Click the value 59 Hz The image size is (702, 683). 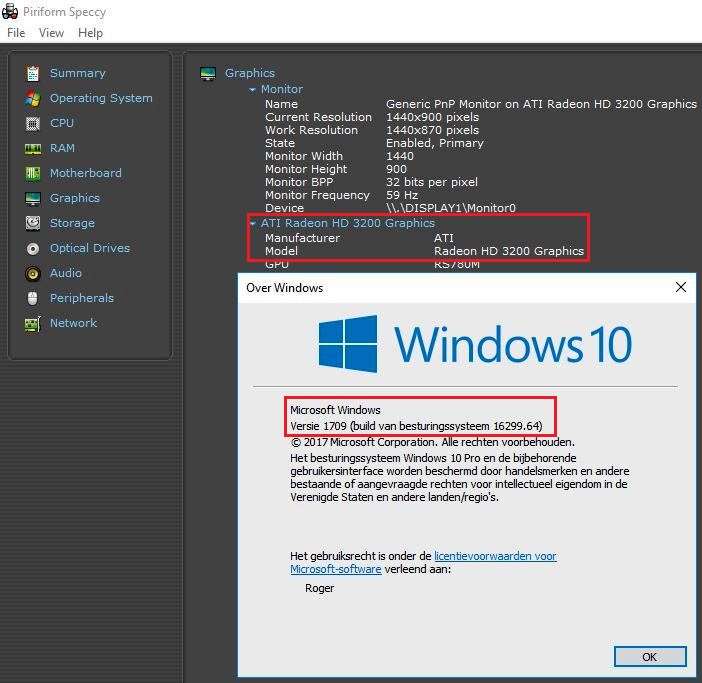(x=402, y=195)
